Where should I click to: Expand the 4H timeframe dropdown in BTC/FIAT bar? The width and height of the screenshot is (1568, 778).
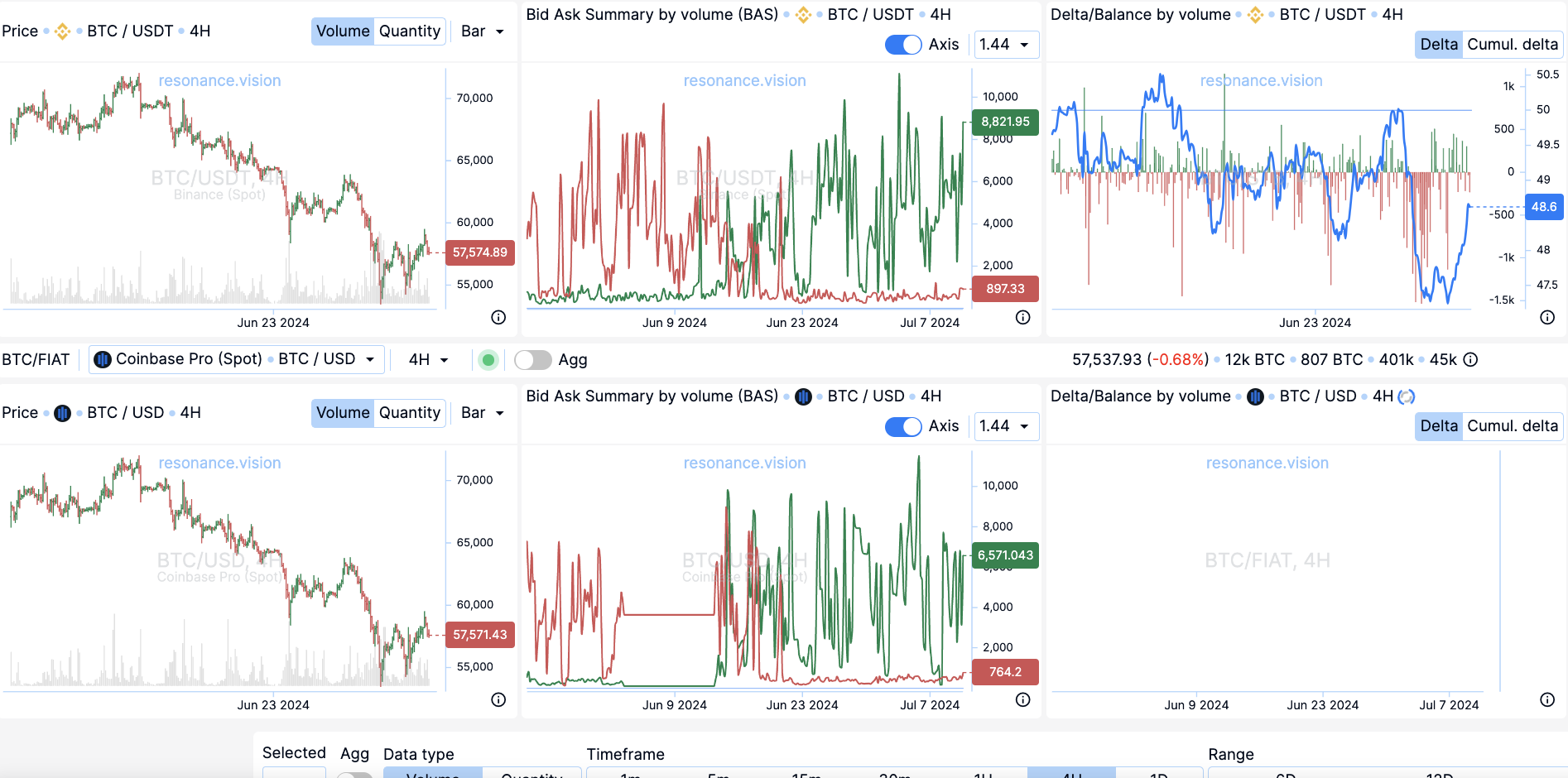[428, 360]
